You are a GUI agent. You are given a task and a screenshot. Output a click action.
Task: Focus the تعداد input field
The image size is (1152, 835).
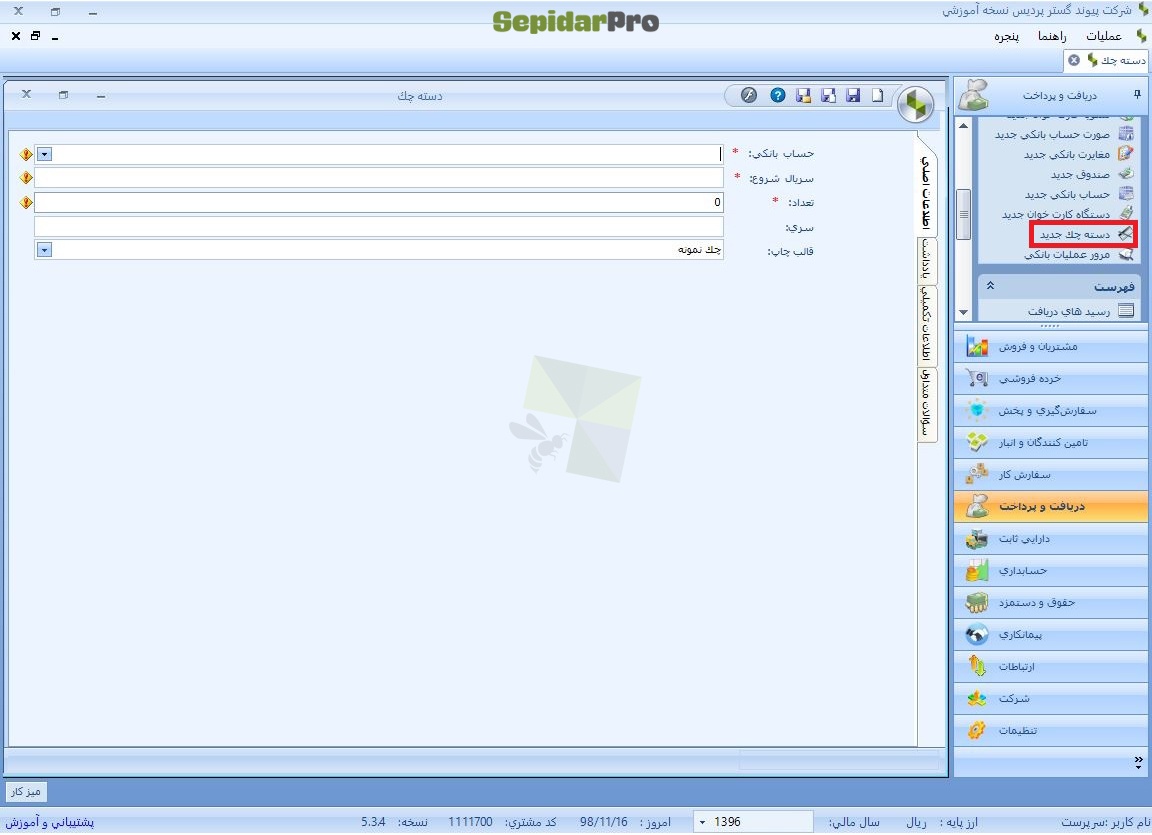pos(379,202)
